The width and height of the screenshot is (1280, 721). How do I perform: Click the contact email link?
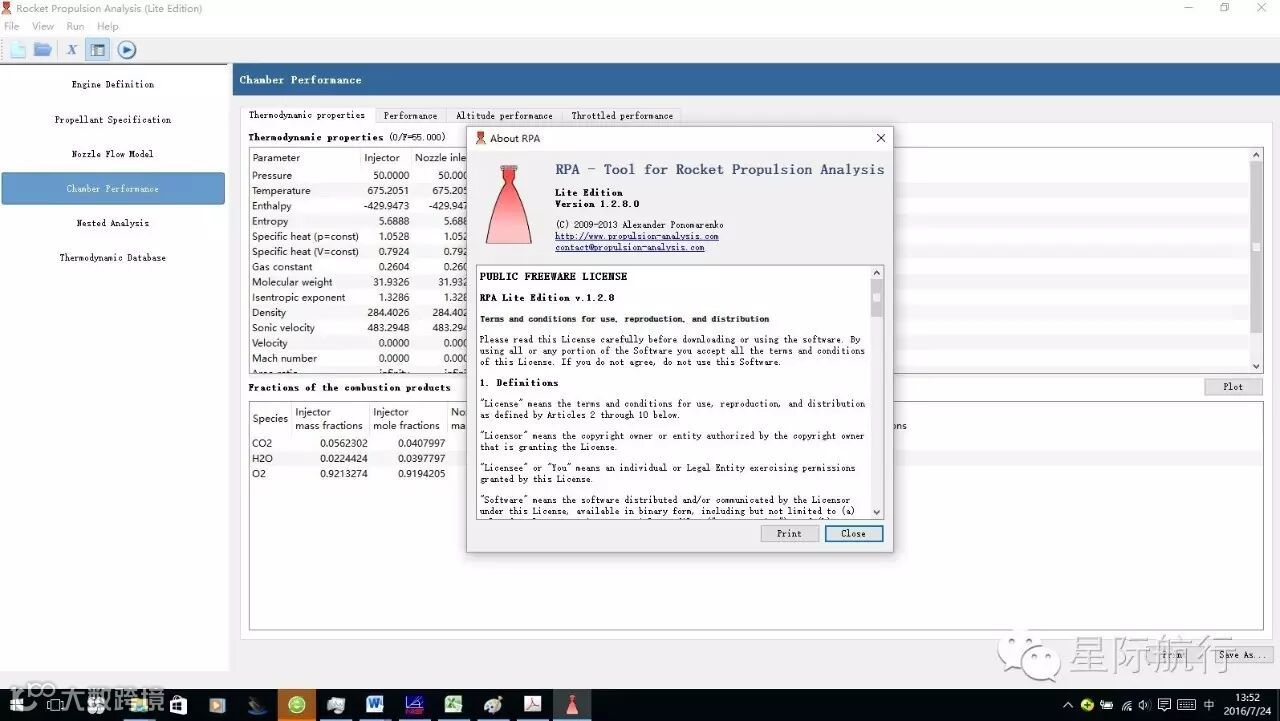(x=630, y=247)
